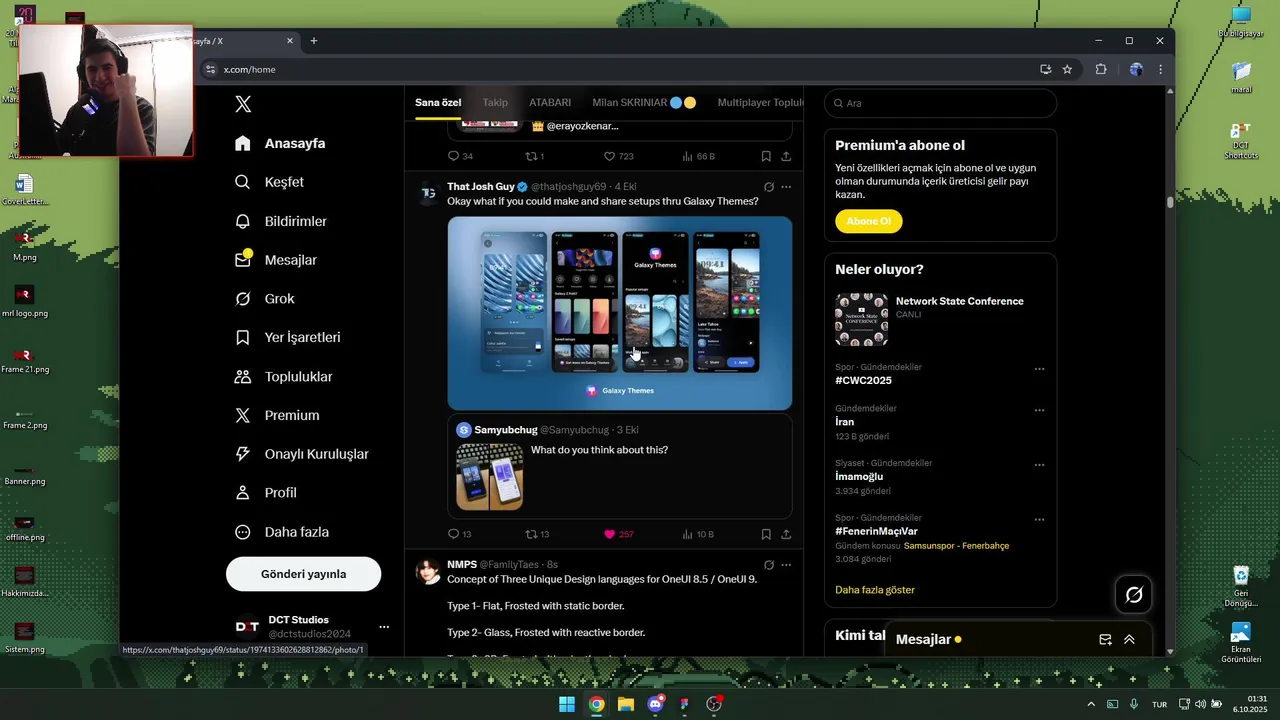Open more options for İran trend

tap(1039, 410)
